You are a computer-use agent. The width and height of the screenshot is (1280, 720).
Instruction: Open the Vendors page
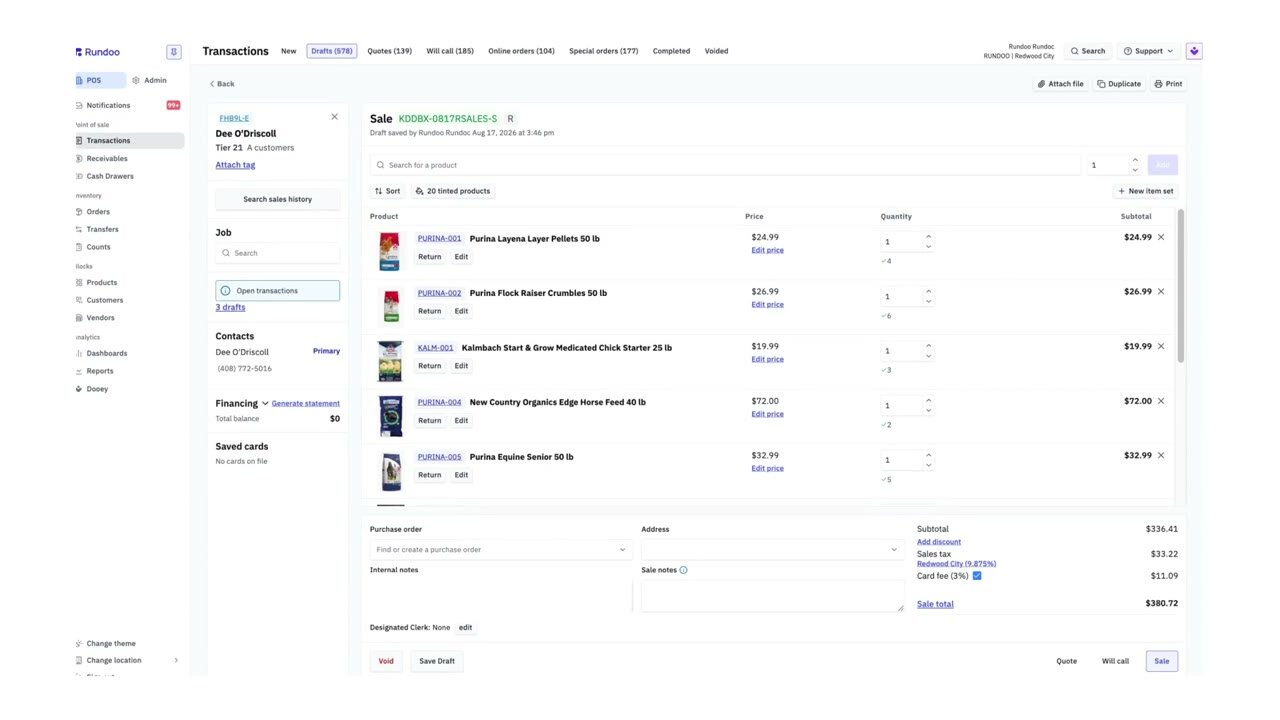tap(100, 318)
